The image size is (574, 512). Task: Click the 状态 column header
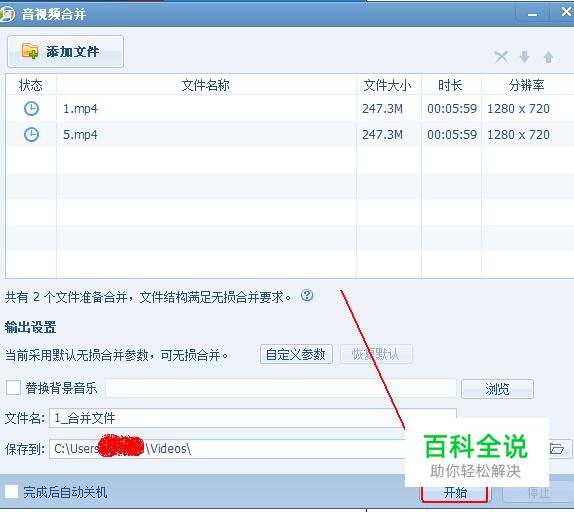31,85
